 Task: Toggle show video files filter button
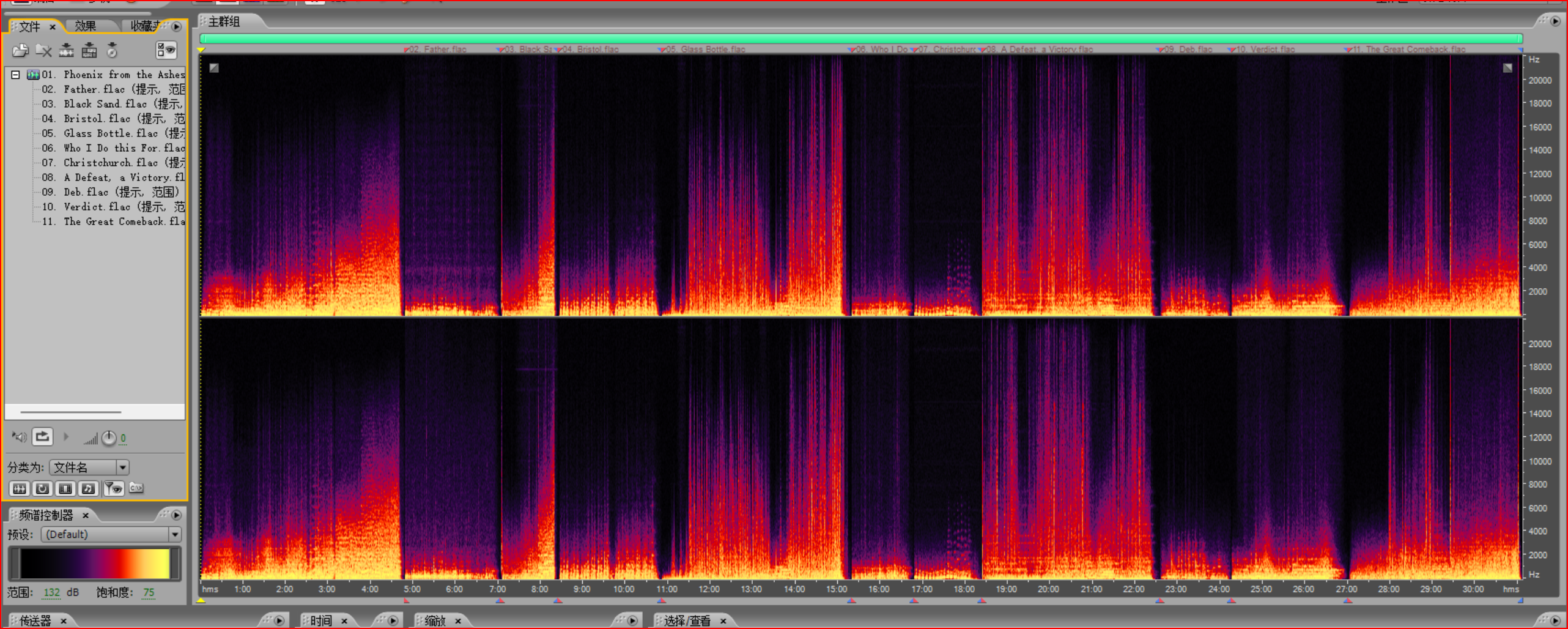(65, 488)
